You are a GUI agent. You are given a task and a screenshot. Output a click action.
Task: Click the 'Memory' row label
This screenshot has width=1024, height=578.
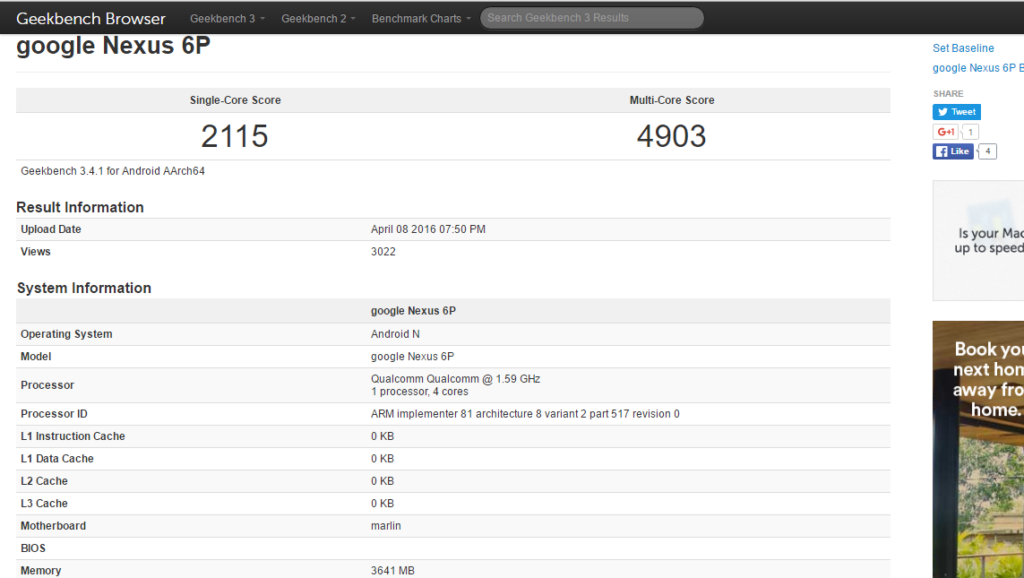pos(40,571)
